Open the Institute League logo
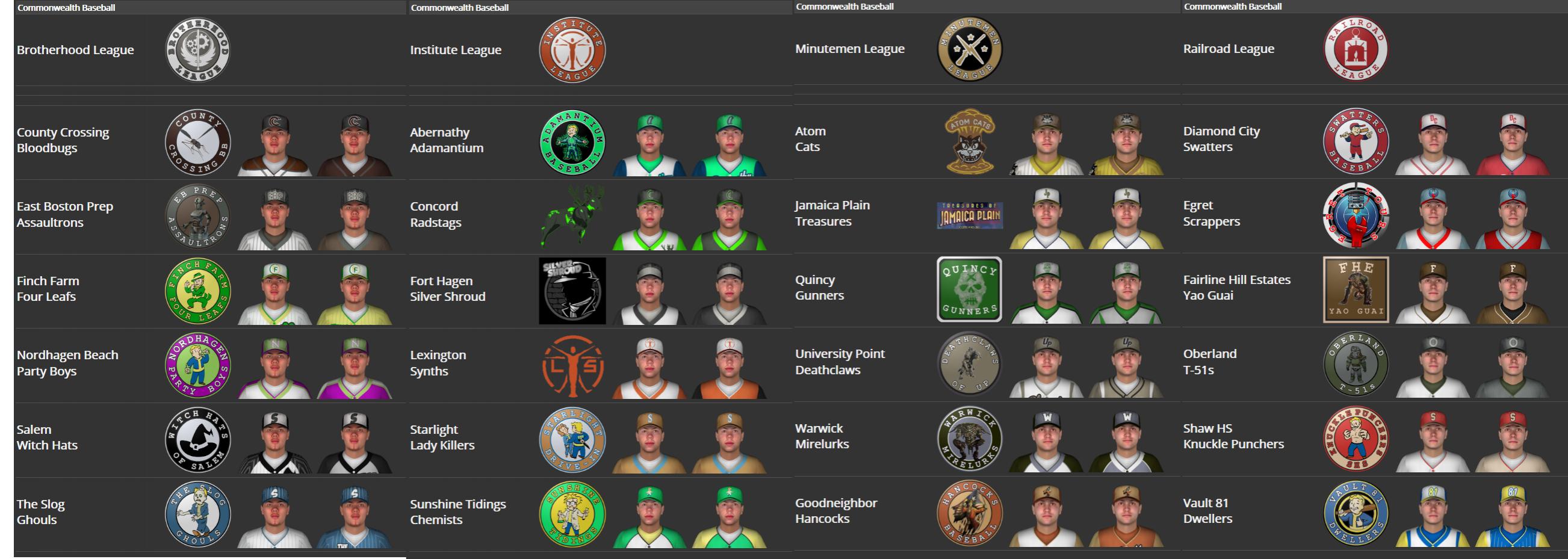The height and width of the screenshot is (559, 1568). pyautogui.click(x=572, y=50)
